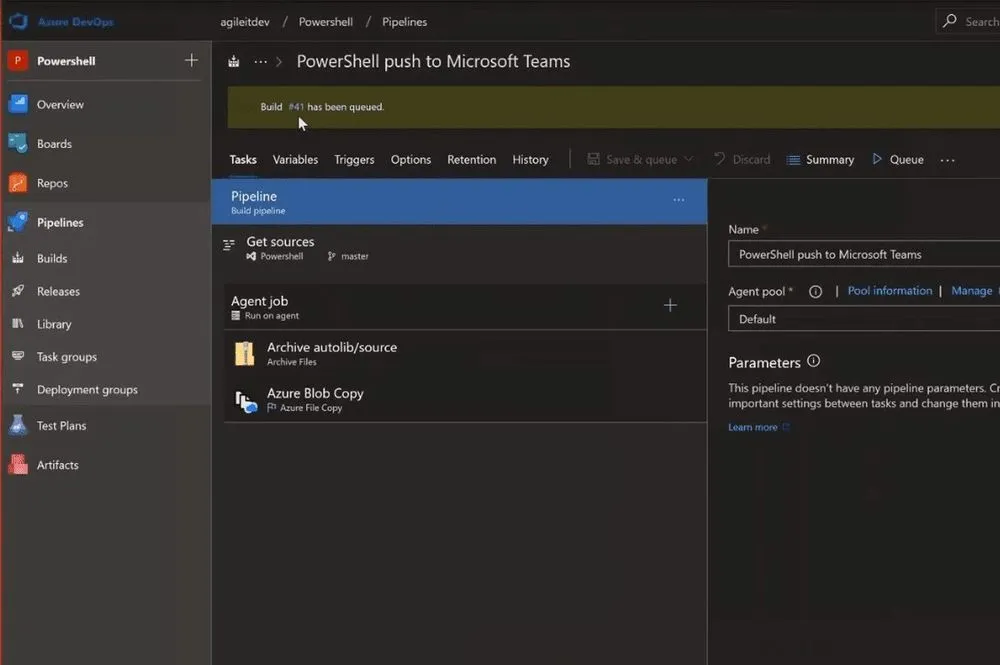Click the agileitdev breadcrumb link

(x=245, y=22)
